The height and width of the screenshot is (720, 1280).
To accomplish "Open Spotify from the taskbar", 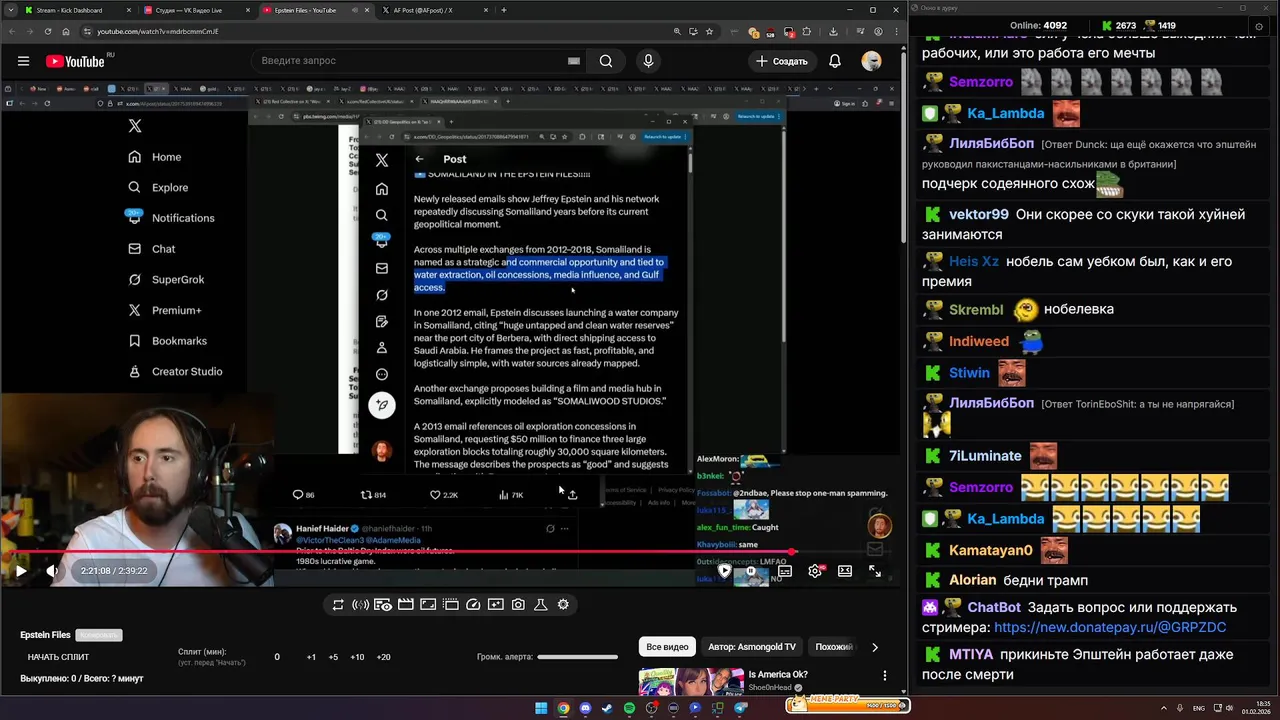I will click(x=629, y=708).
